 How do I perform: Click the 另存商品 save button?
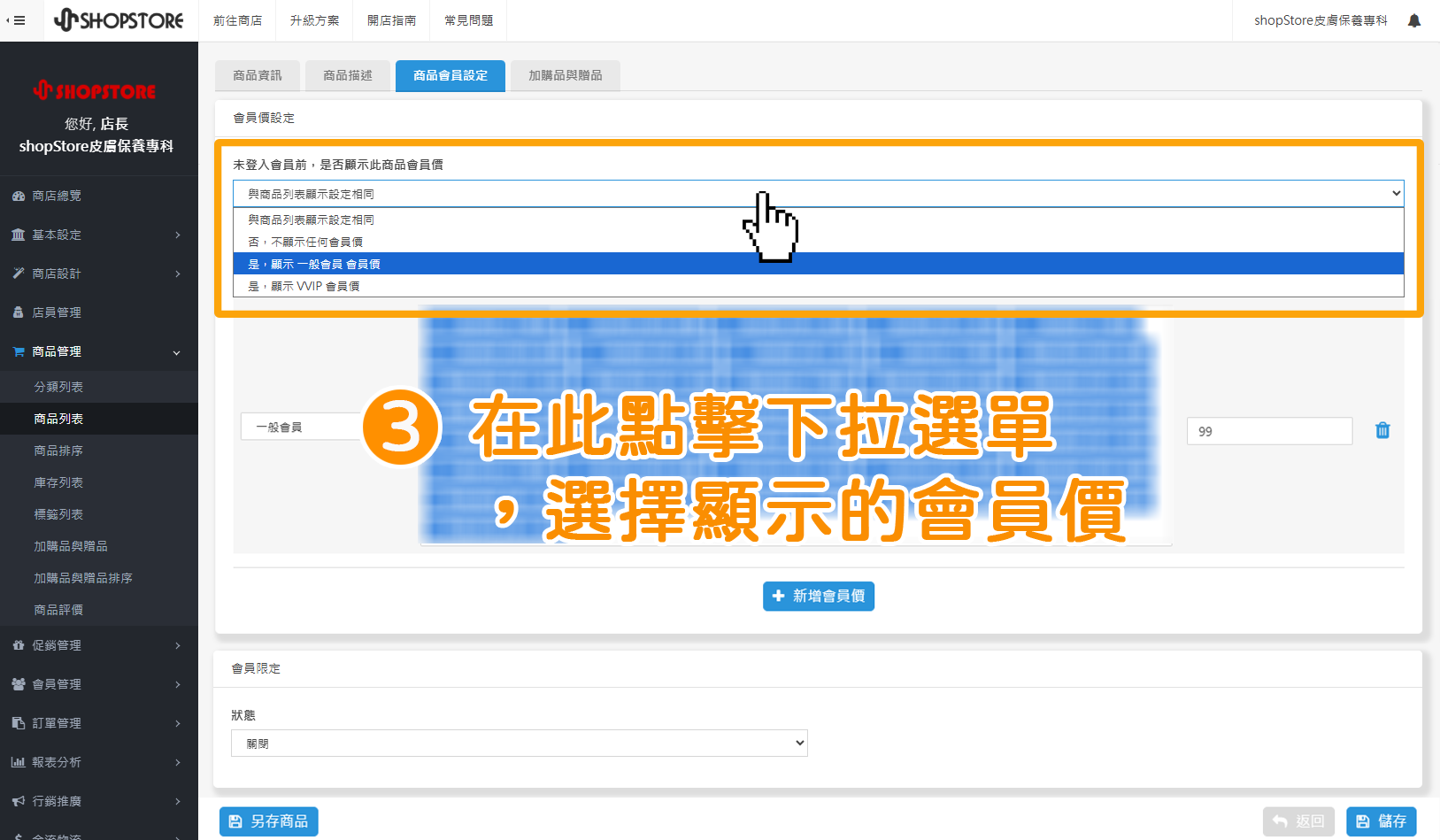pyautogui.click(x=268, y=821)
